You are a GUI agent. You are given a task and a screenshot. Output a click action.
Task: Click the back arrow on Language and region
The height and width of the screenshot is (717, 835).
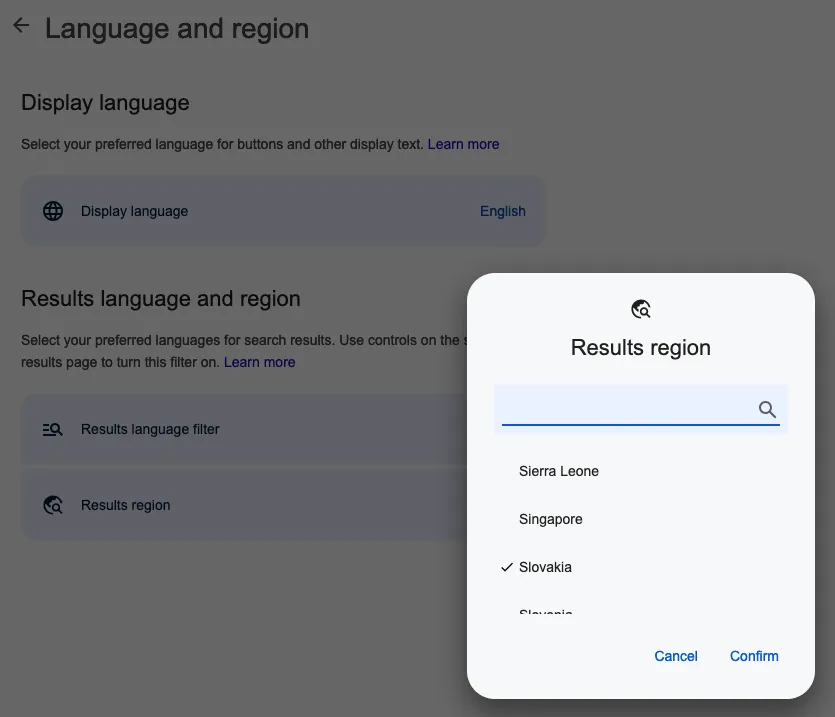20,25
